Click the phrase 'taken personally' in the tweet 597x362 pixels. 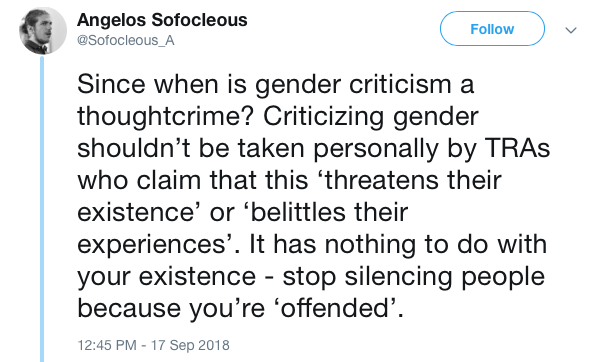click(338, 149)
